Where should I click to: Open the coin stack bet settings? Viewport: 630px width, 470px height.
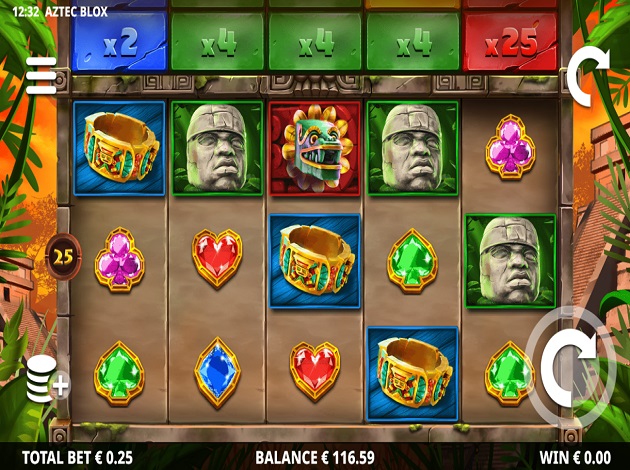coord(48,379)
